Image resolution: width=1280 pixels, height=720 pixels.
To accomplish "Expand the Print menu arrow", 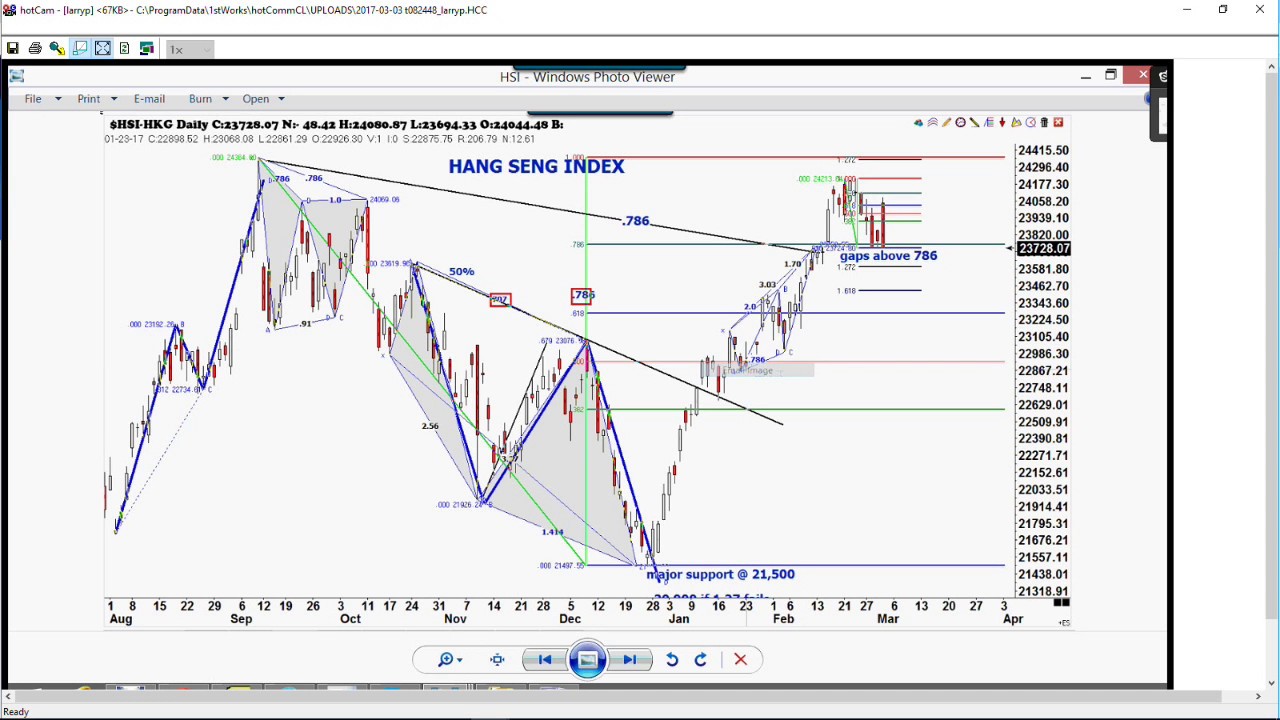I will pos(114,99).
